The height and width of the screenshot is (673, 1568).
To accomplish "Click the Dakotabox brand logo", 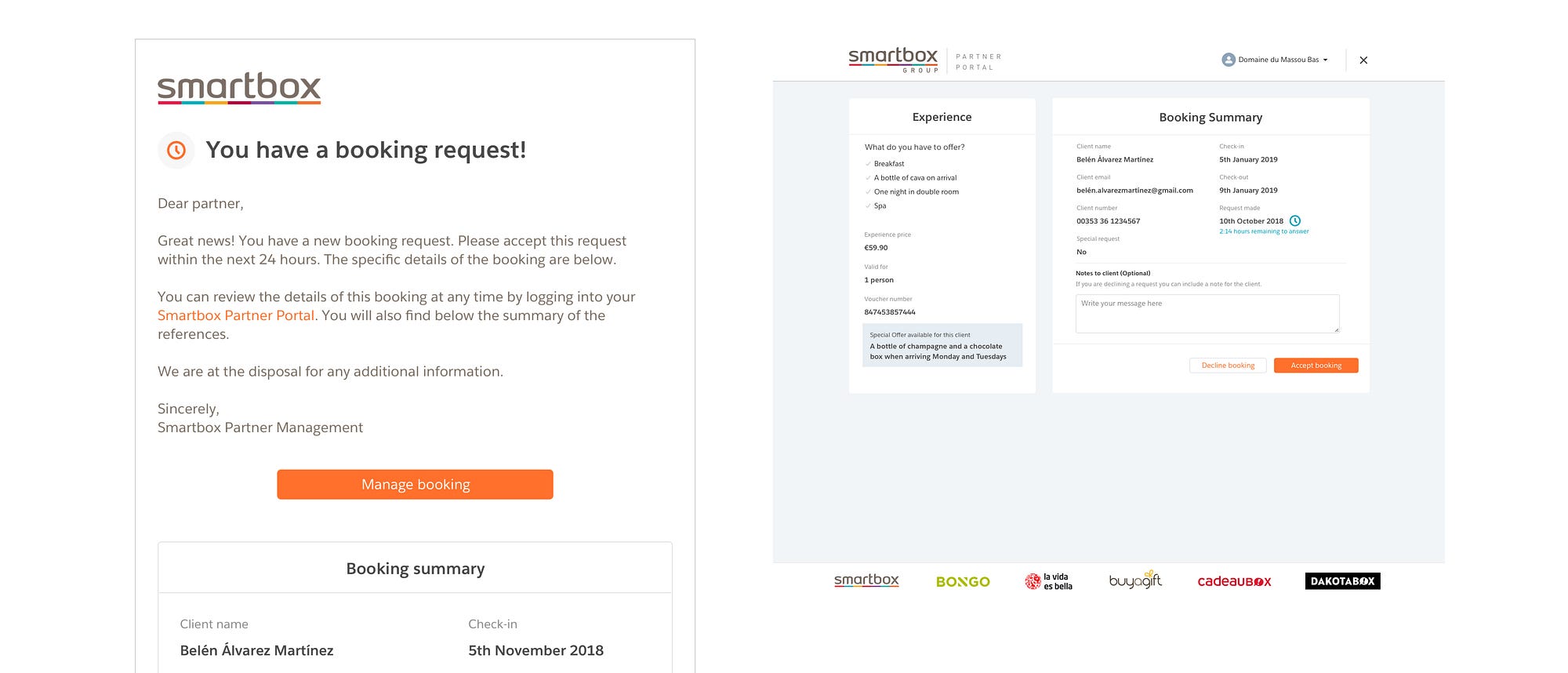I will (1342, 581).
